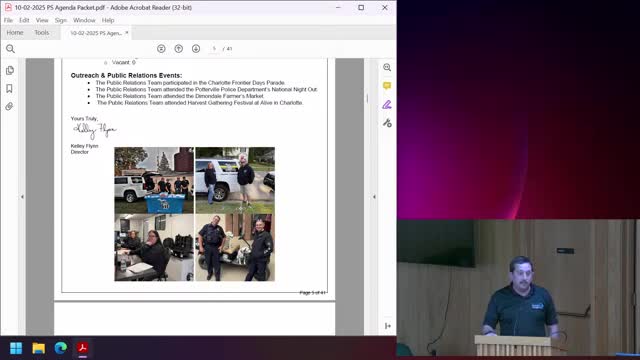This screenshot has height=360, width=640.
Task: Click the Kelley Flynn handwritten signature
Action: [x=95, y=130]
